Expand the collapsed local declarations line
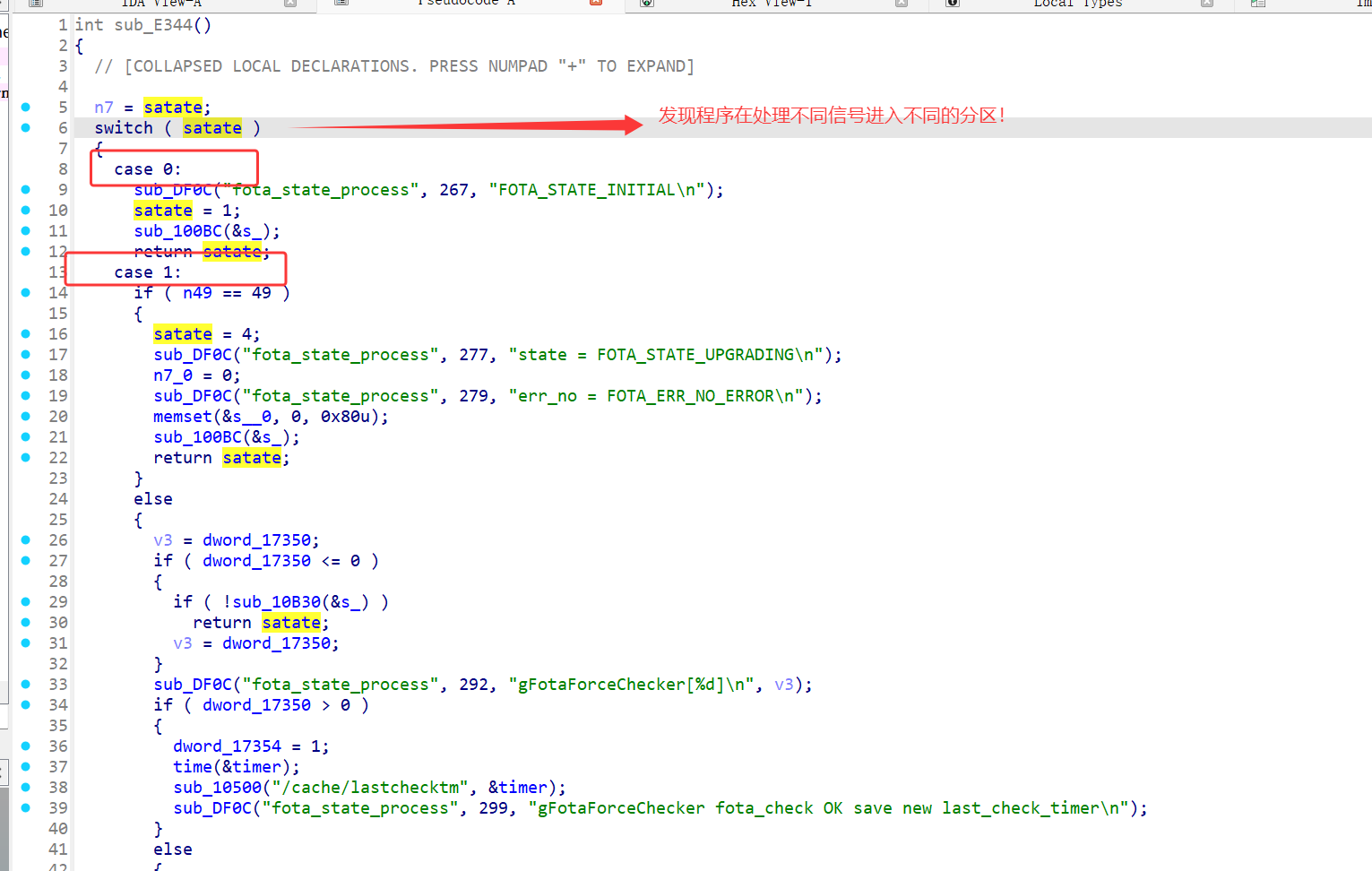This screenshot has width=1372, height=871. click(x=394, y=66)
